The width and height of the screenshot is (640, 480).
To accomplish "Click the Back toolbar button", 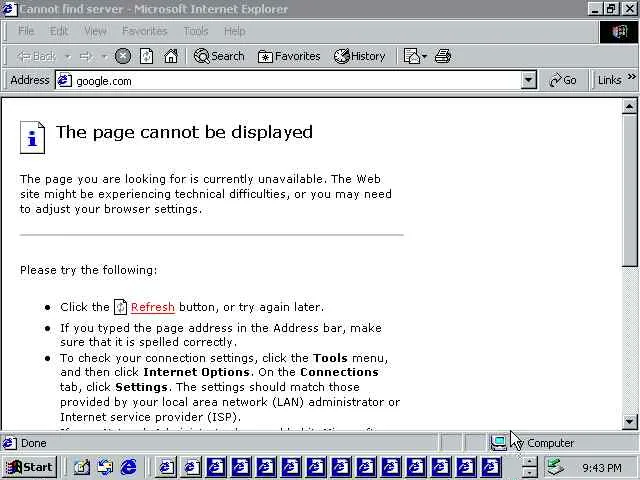I will coord(37,56).
